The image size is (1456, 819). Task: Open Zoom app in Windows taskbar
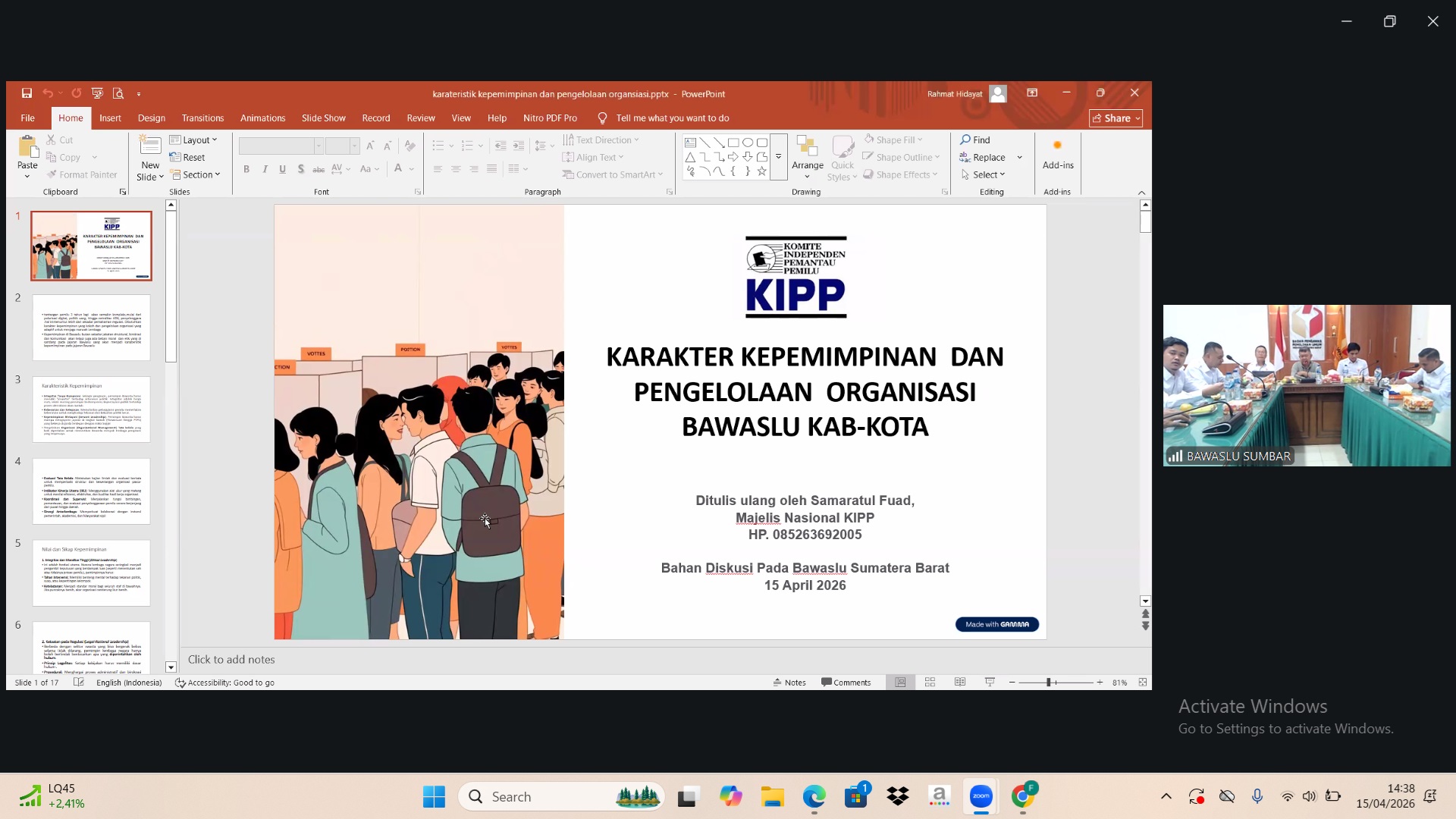(981, 796)
